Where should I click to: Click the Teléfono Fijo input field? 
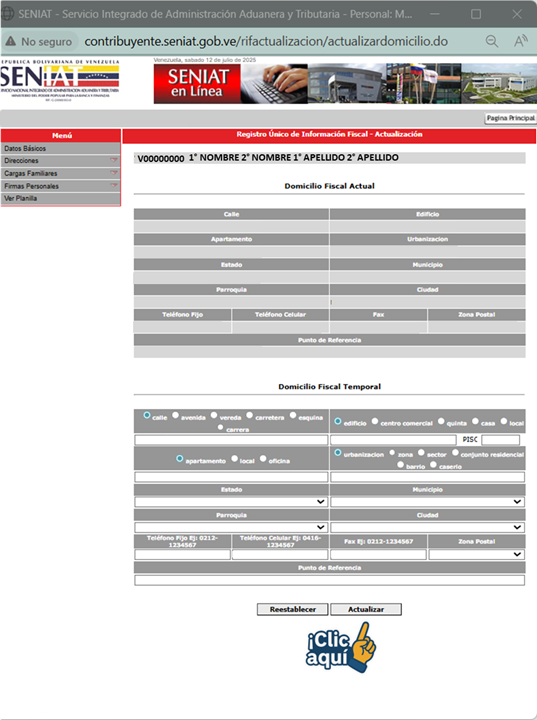[x=182, y=554]
